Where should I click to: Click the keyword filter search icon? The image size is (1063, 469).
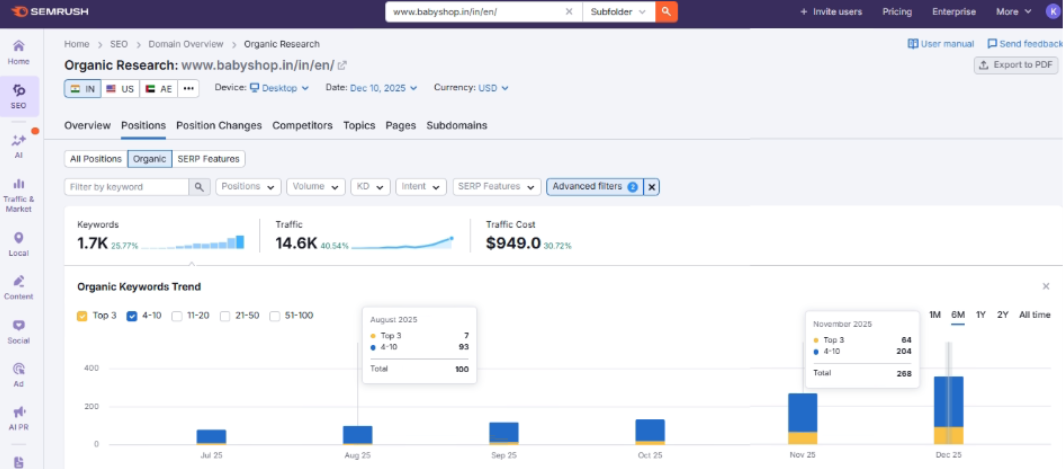pos(200,187)
